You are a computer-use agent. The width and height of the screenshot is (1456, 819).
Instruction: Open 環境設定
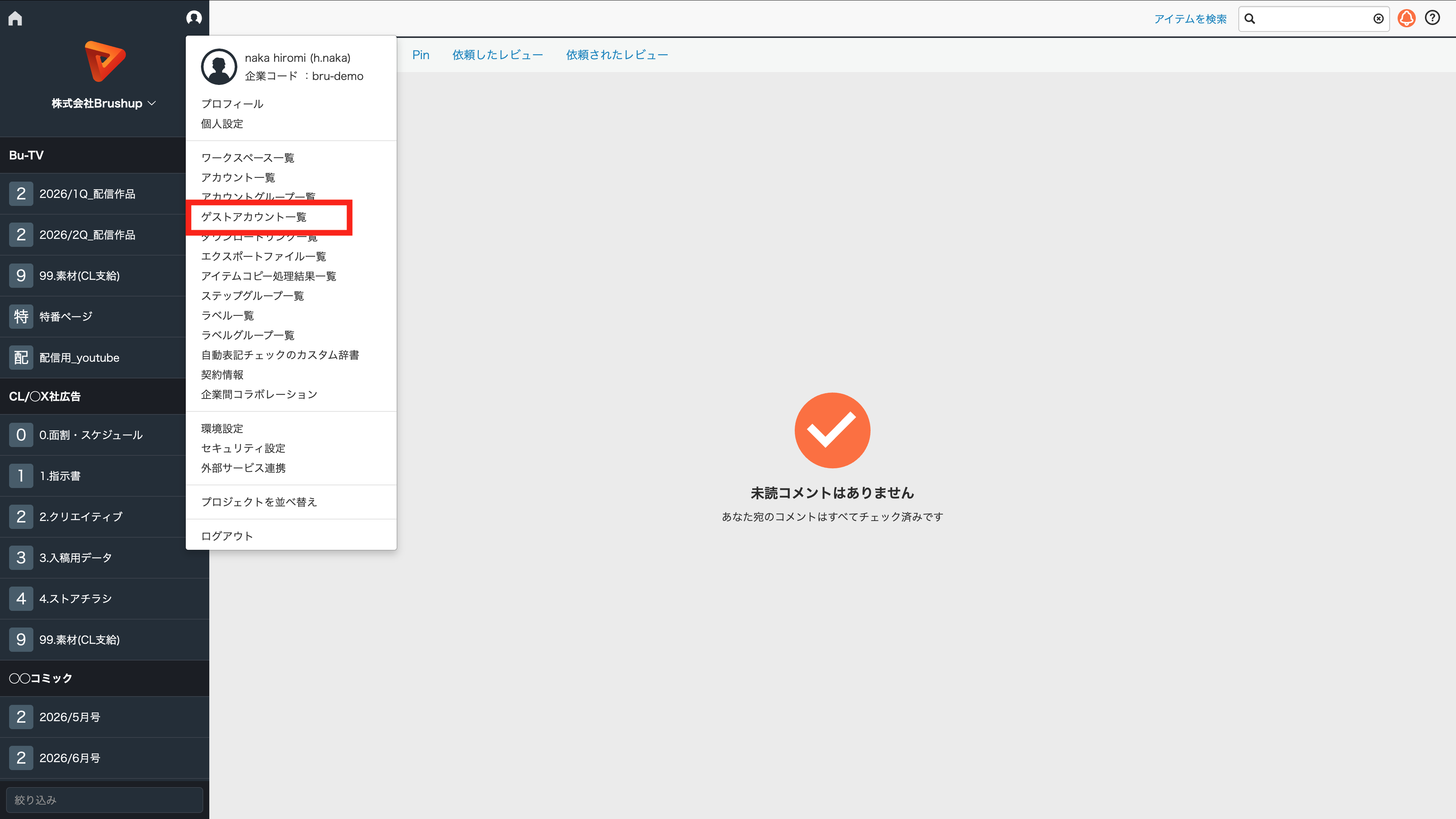pos(222,428)
